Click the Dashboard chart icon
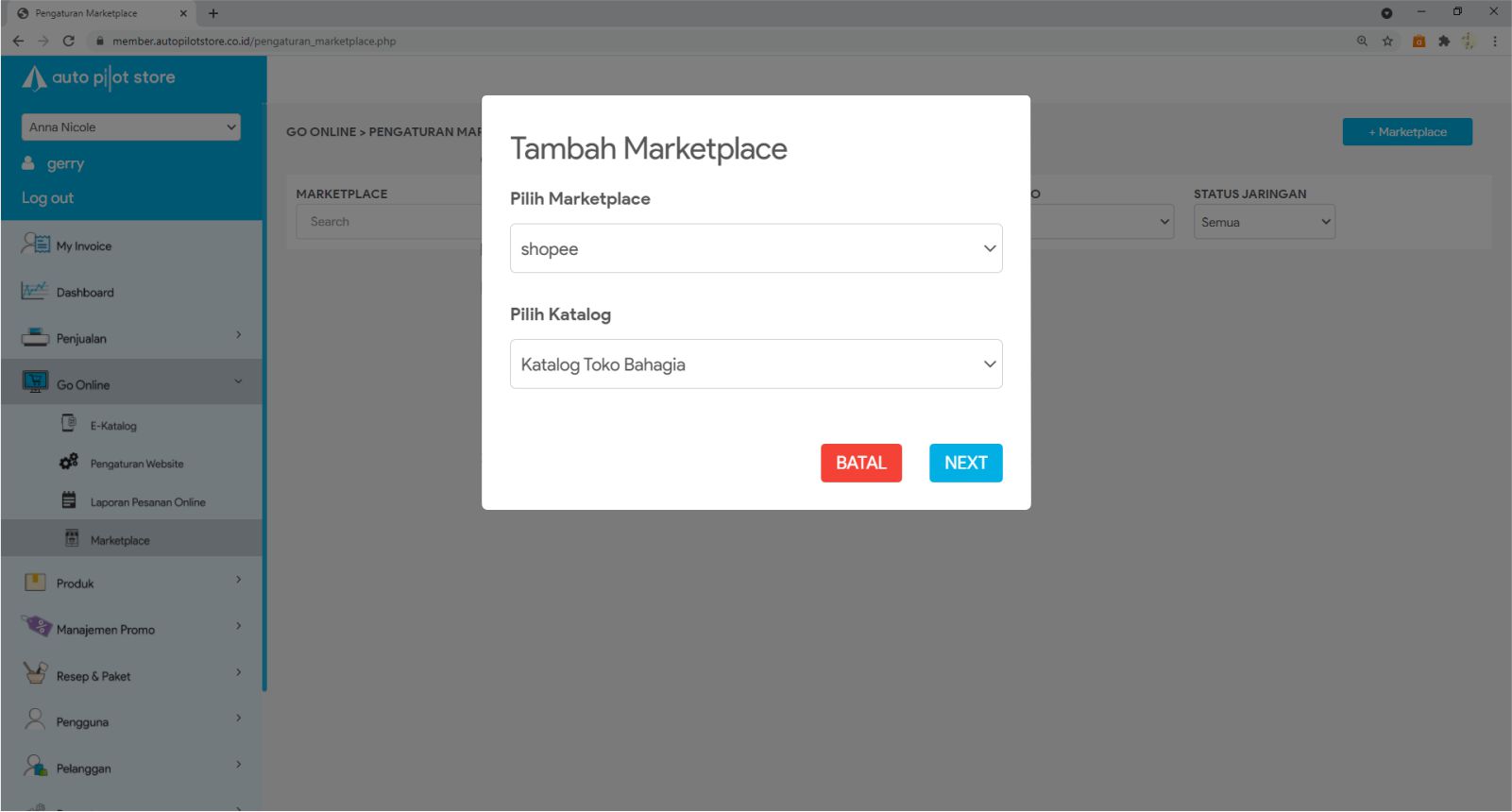Screen dimensions: 1512x812 pyautogui.click(x=35, y=291)
